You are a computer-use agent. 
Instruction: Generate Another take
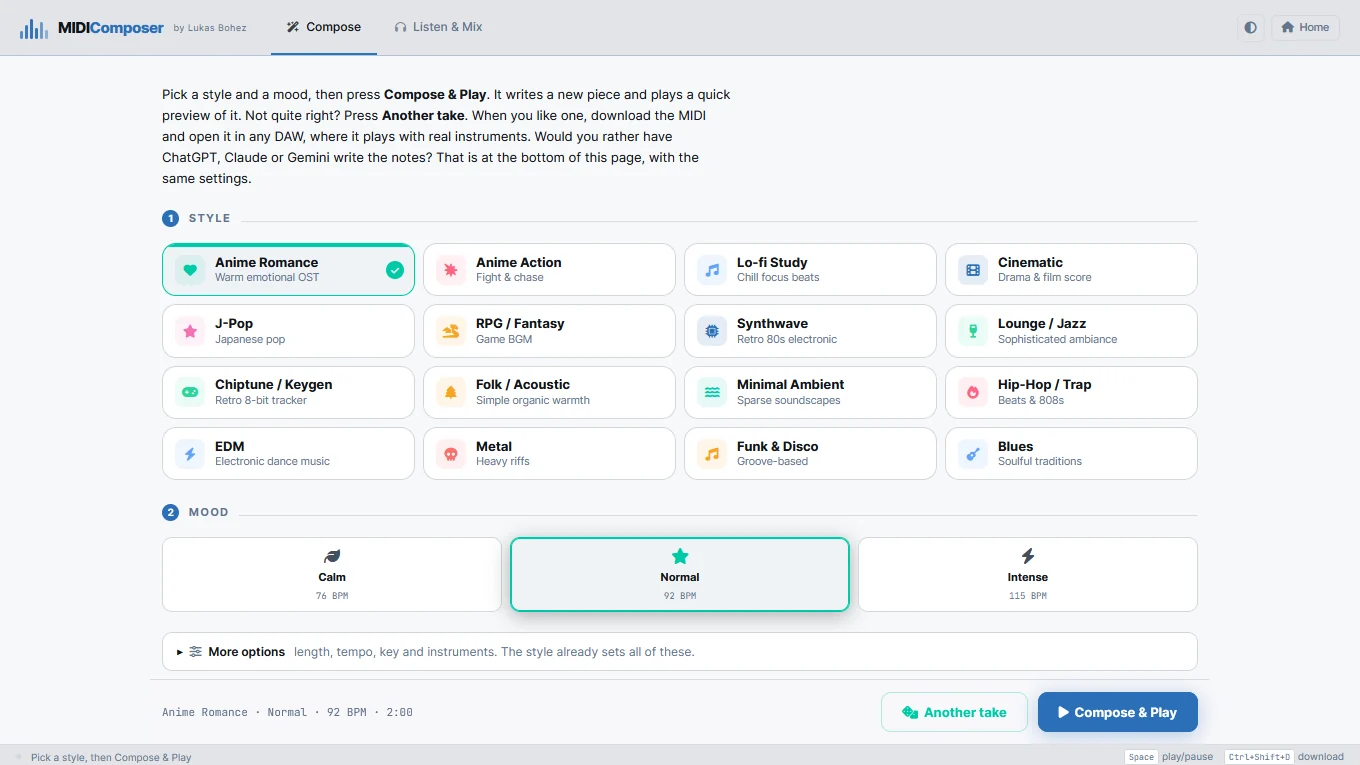(x=954, y=712)
